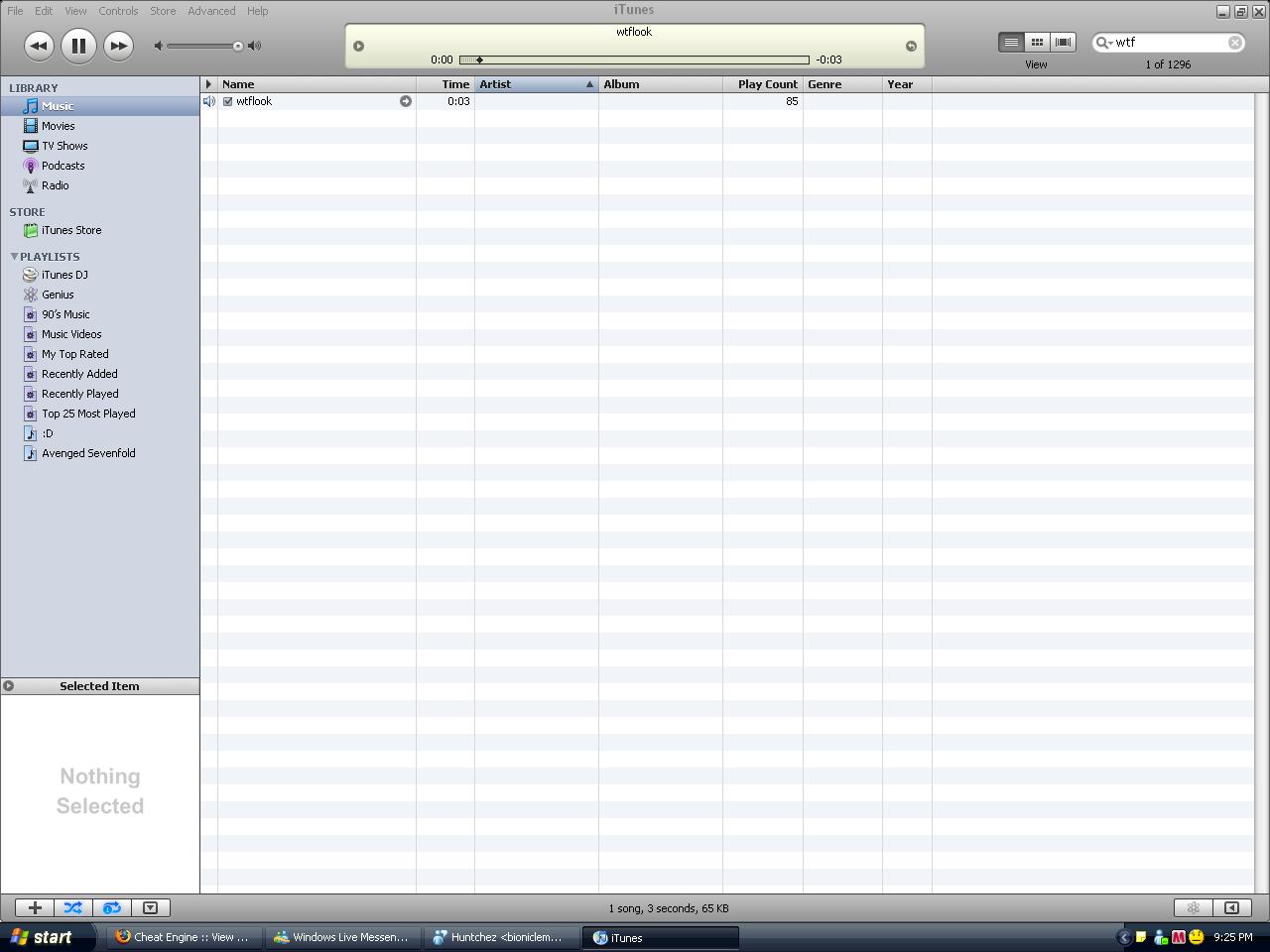Click the Genius atom button
The height and width of the screenshot is (952, 1270).
click(1194, 907)
